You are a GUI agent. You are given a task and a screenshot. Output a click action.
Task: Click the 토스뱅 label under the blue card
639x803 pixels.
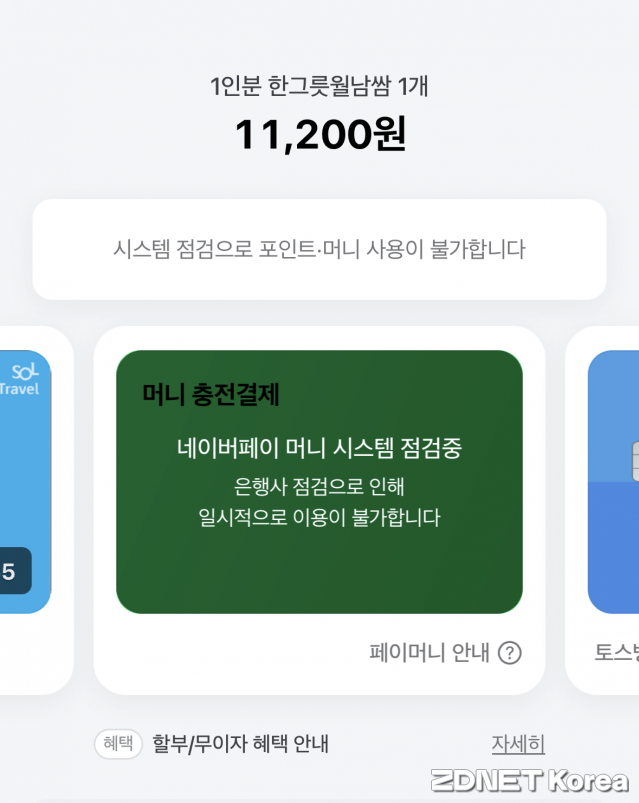(x=617, y=653)
